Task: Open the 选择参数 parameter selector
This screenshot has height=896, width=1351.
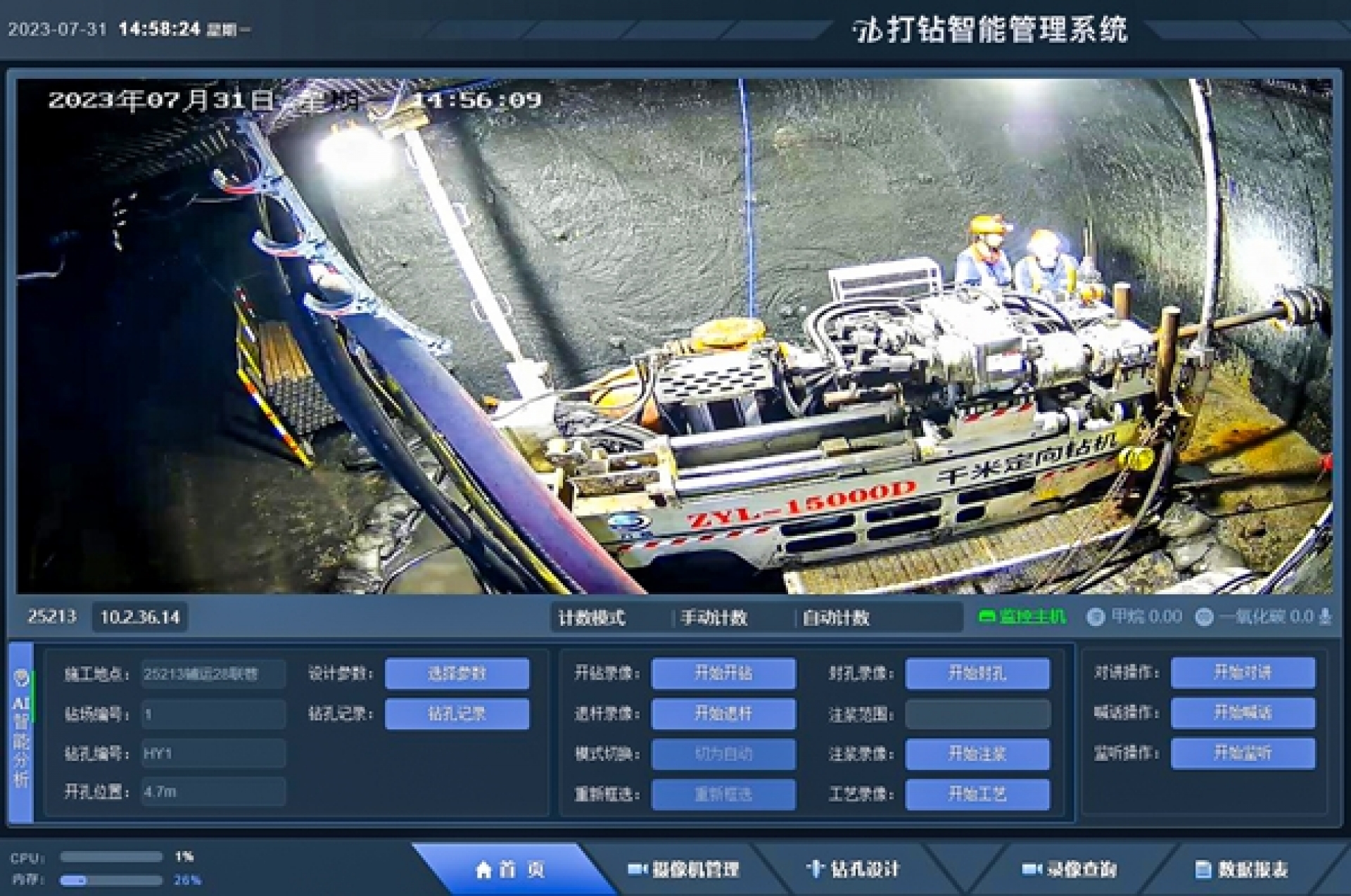Action: point(457,674)
